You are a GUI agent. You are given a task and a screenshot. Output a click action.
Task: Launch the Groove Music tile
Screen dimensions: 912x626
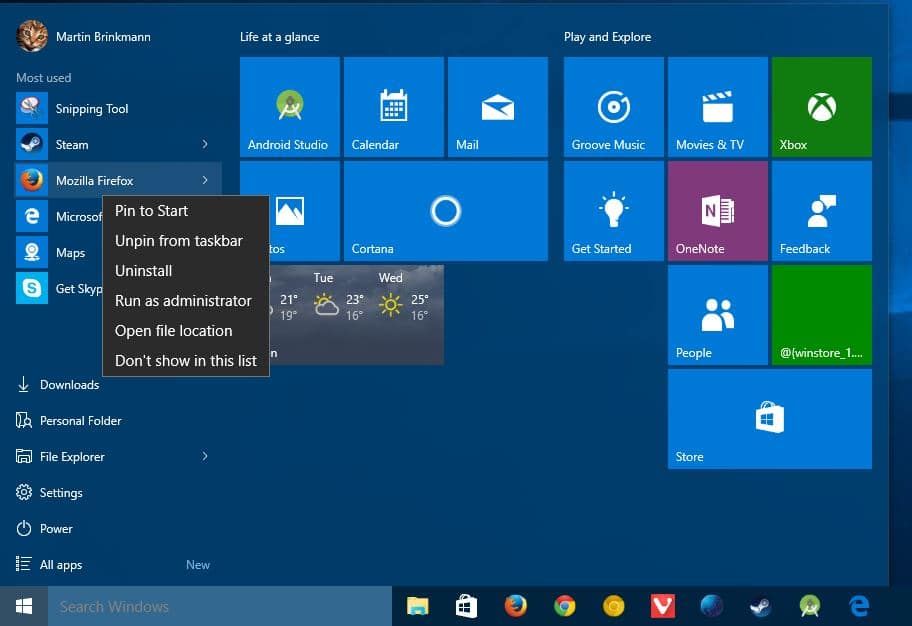[x=614, y=107]
